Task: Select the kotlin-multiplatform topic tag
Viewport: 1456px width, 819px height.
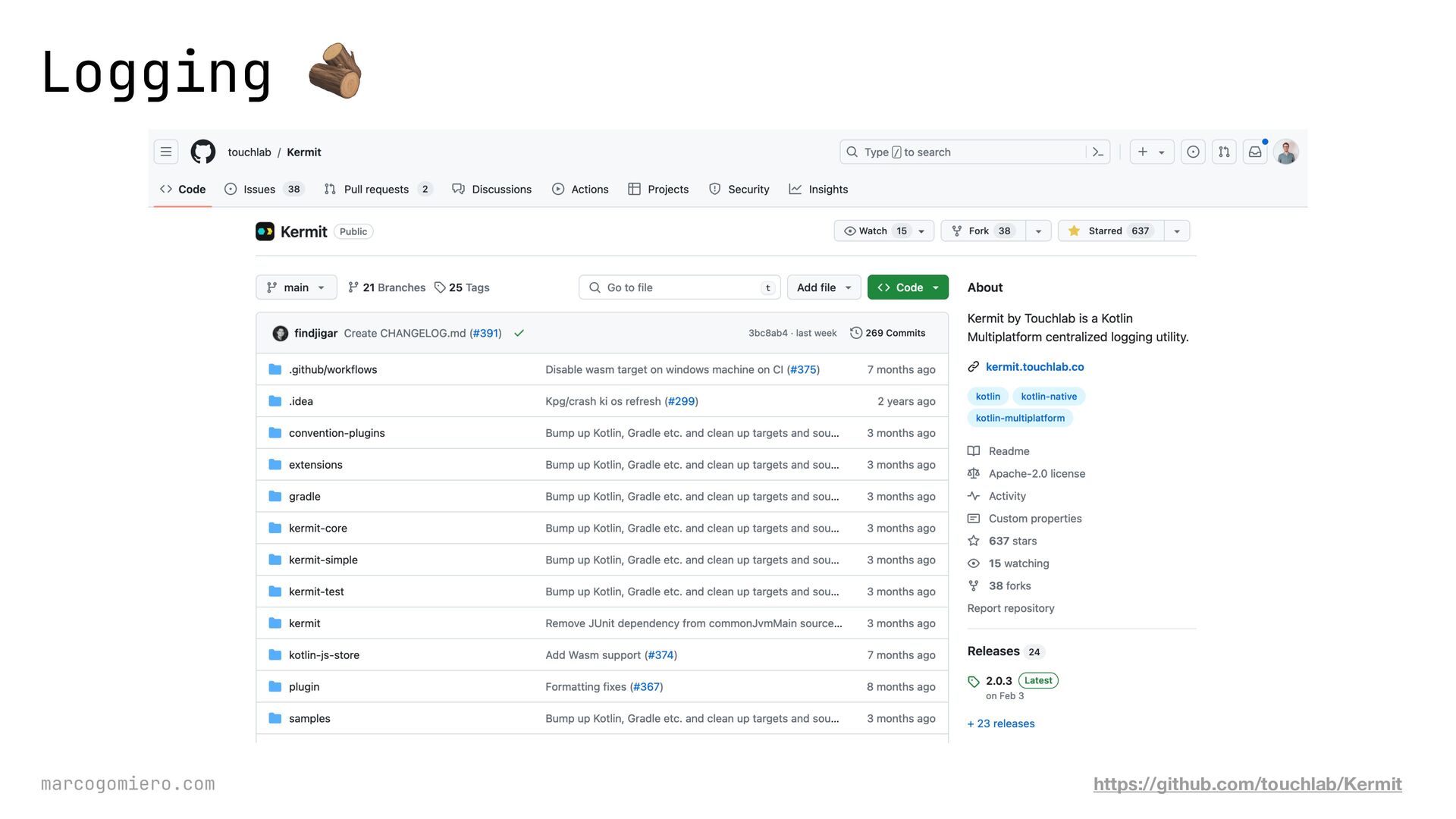Action: pyautogui.click(x=1020, y=418)
